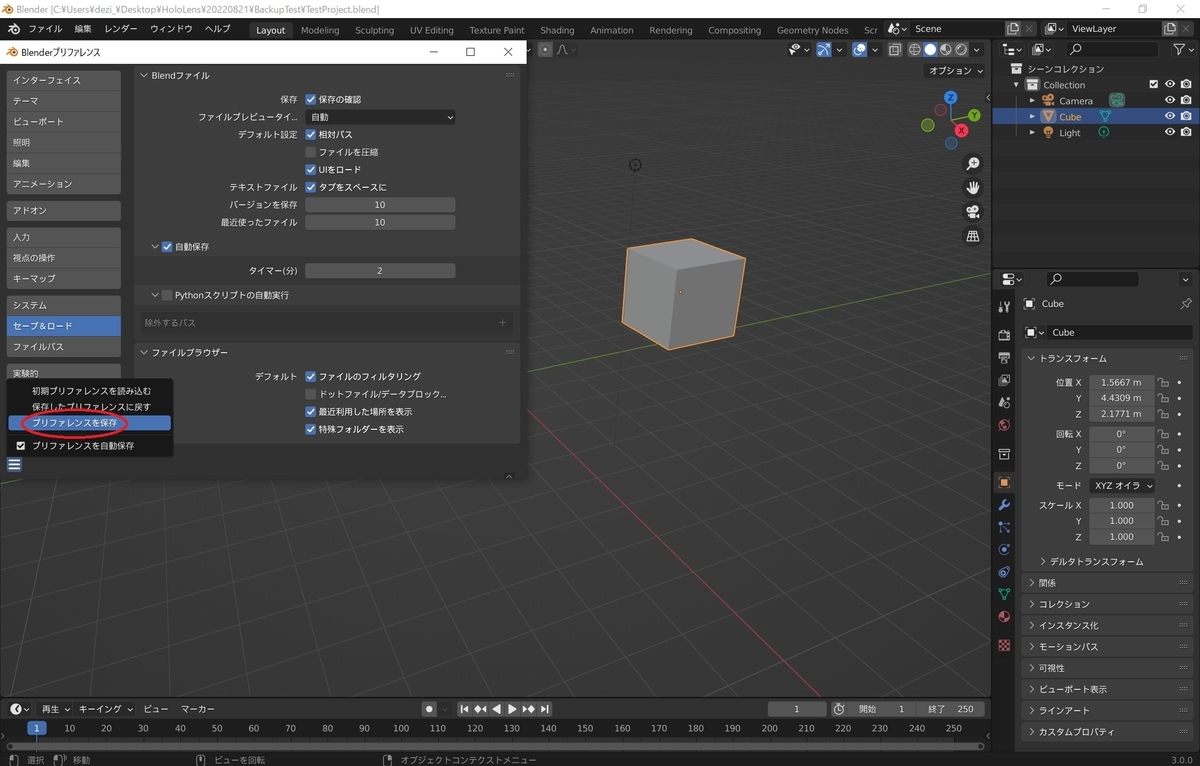Click the pin icon beside Cube in properties

click(1186, 304)
